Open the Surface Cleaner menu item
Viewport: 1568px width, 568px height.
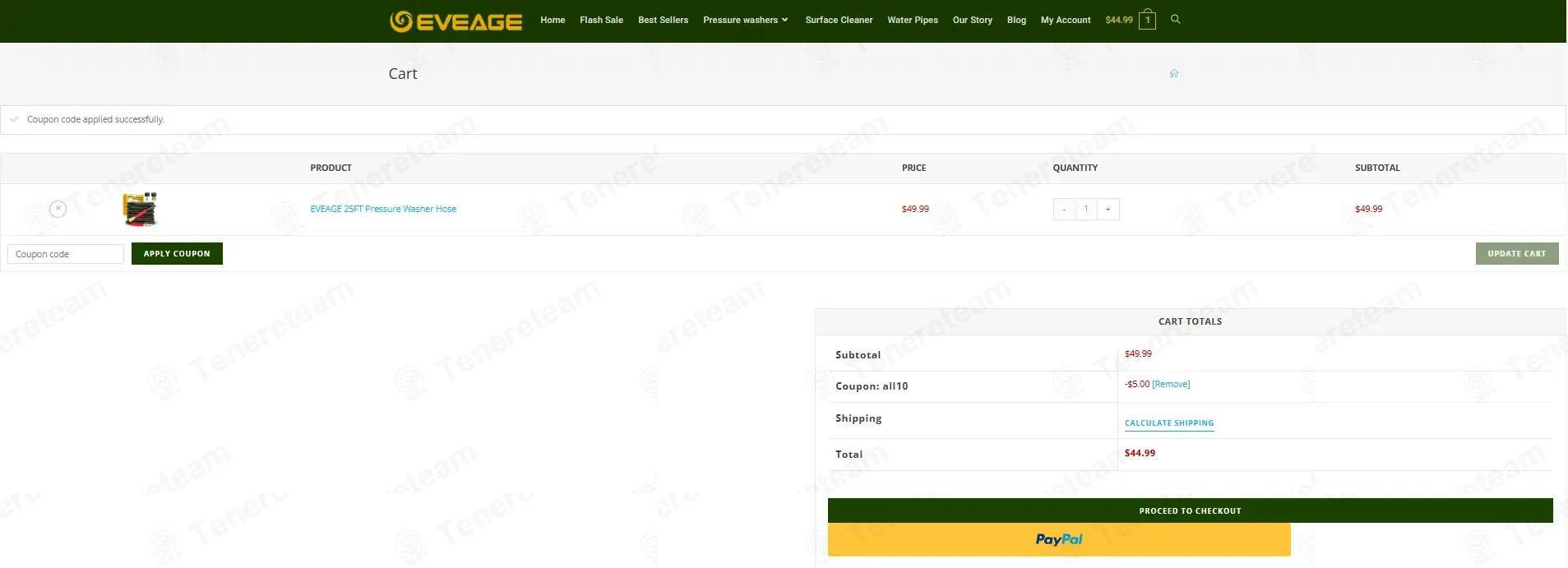point(839,20)
